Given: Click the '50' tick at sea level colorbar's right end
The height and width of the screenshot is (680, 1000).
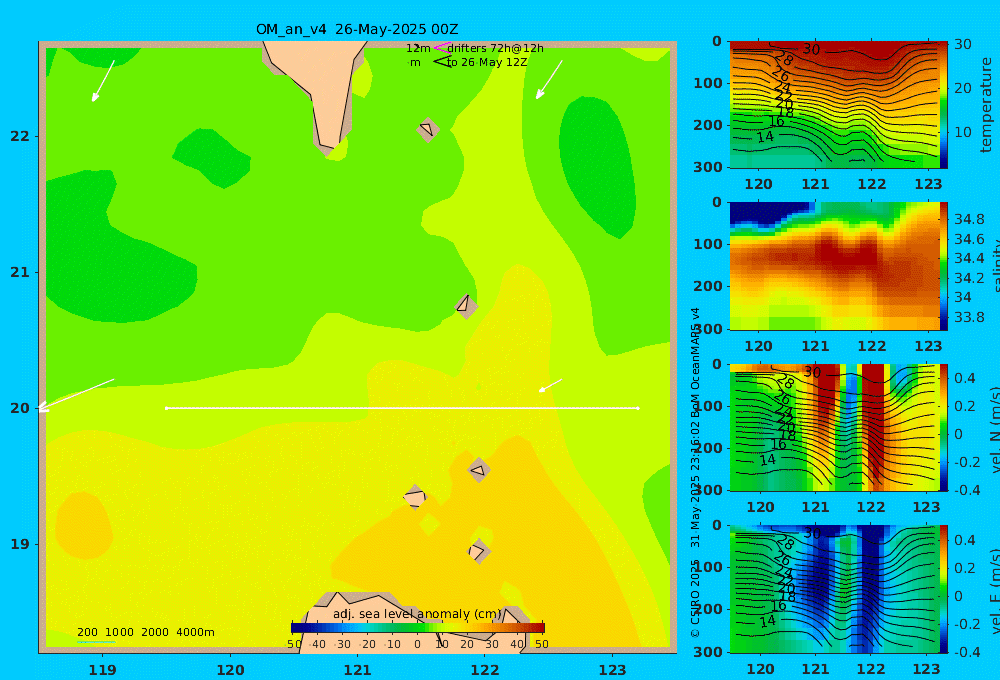Looking at the screenshot, I should 541,644.
